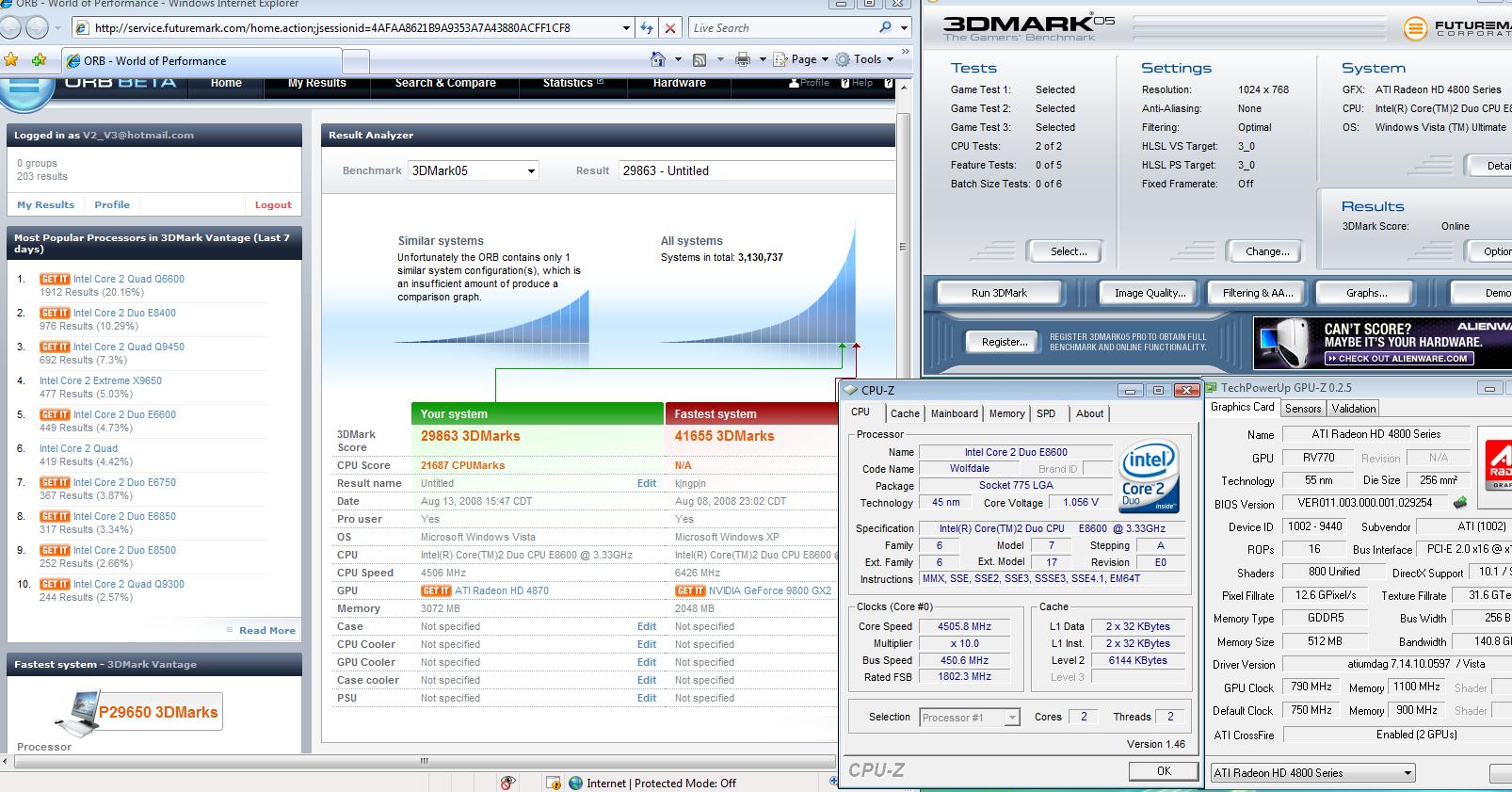Viewport: 1512px width, 792px height.
Task: Open the Tools menu in IE toolbar
Action: 864,59
